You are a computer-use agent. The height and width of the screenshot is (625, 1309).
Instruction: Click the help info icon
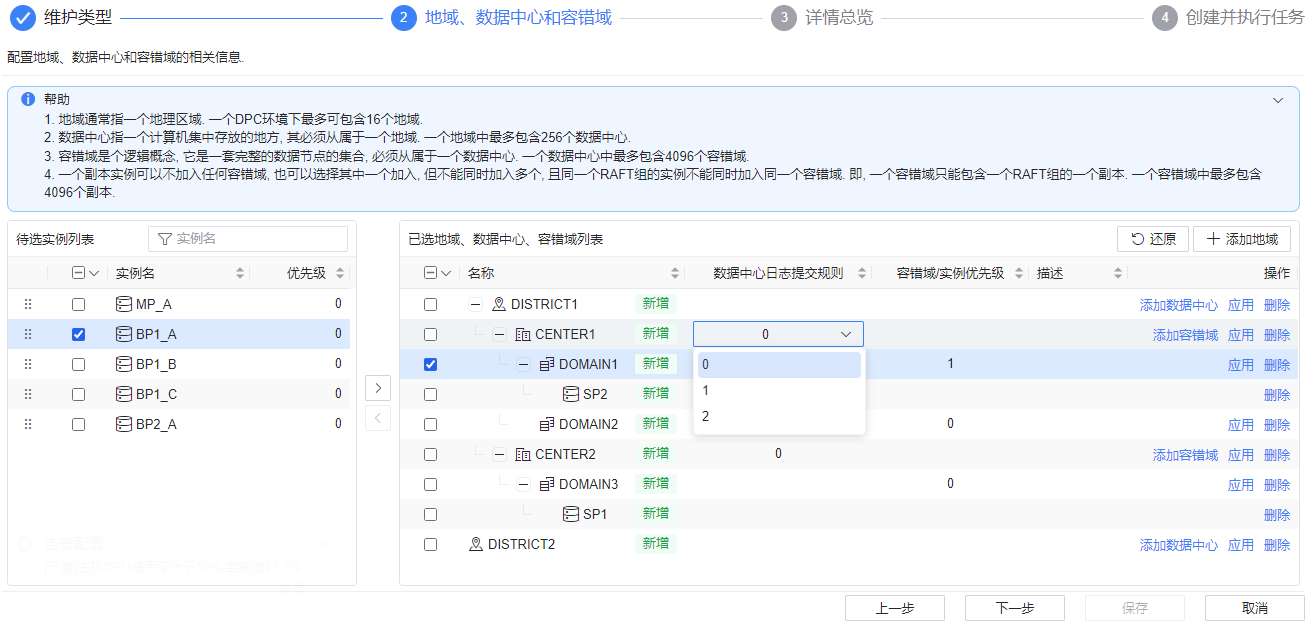pos(28,99)
